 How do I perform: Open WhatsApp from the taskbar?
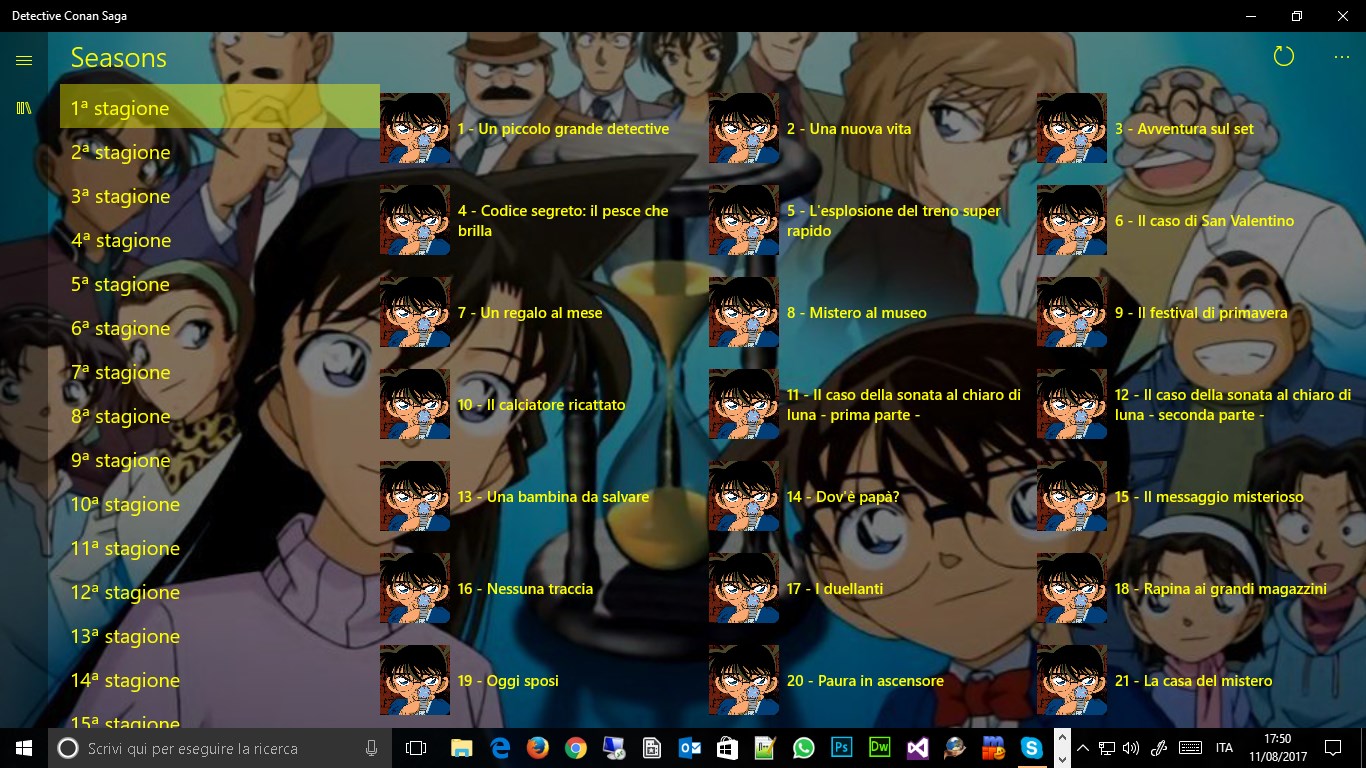[804, 748]
